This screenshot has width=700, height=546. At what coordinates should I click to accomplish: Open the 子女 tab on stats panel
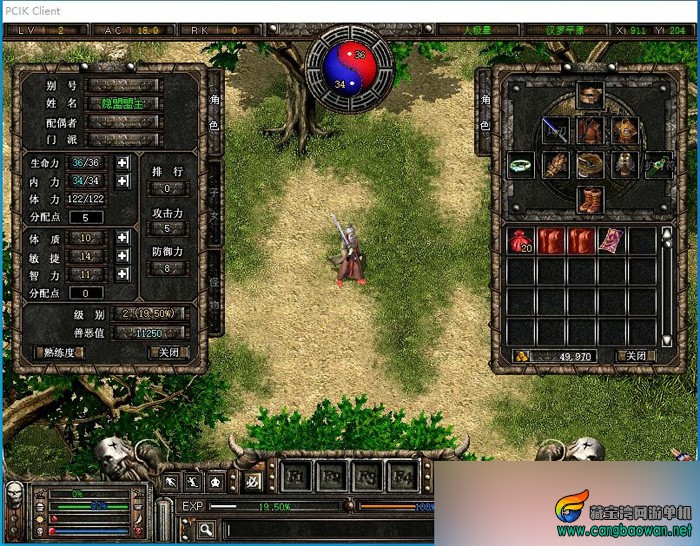coord(215,204)
